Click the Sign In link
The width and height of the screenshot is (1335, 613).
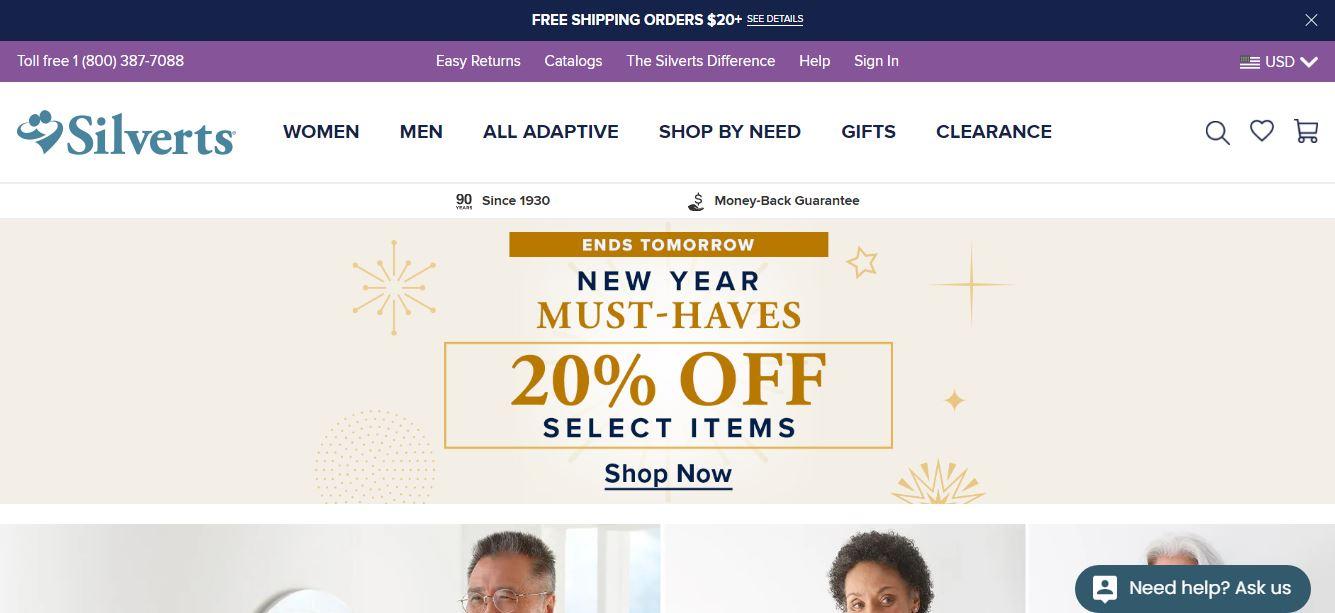pyautogui.click(x=876, y=61)
